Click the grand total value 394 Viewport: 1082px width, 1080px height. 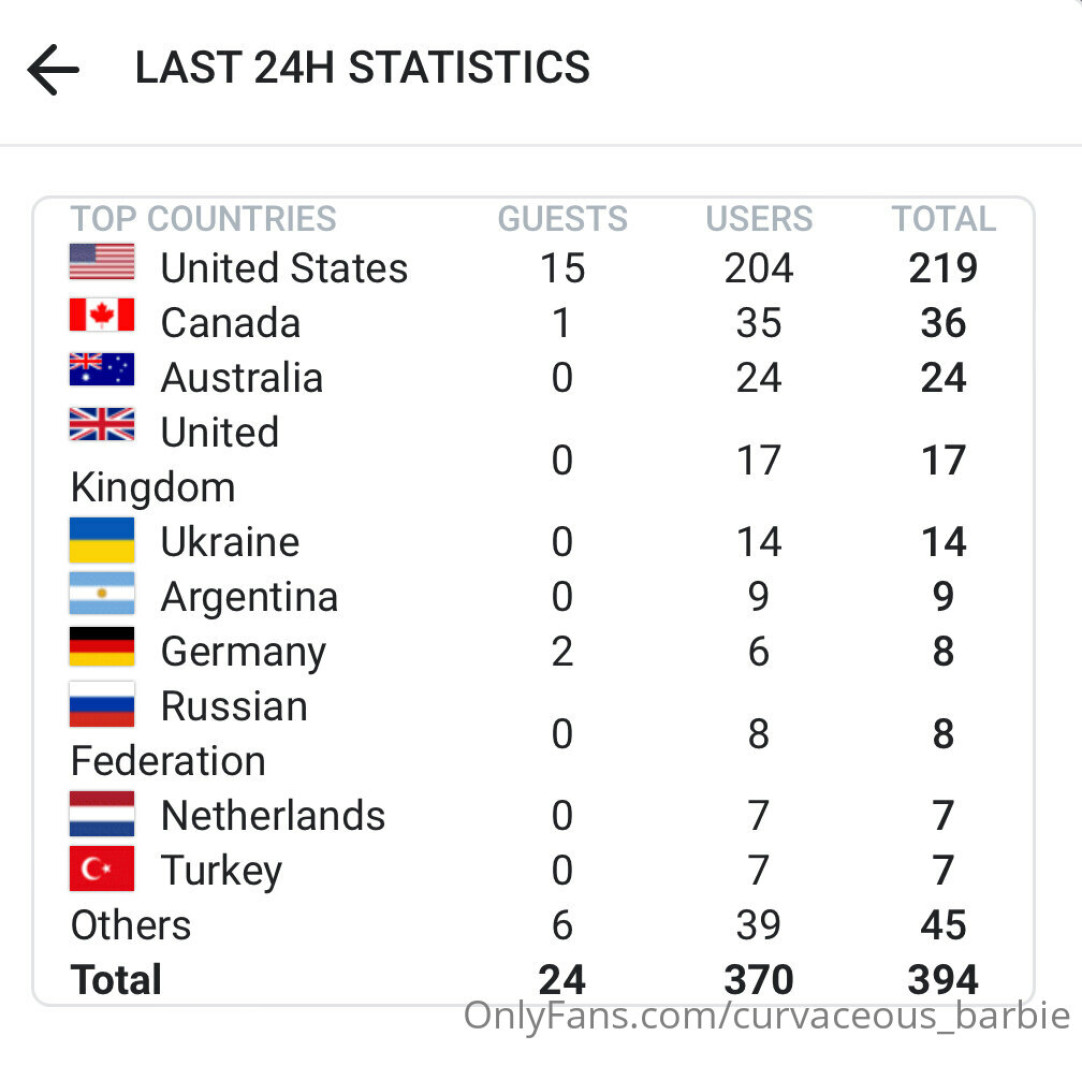(943, 980)
